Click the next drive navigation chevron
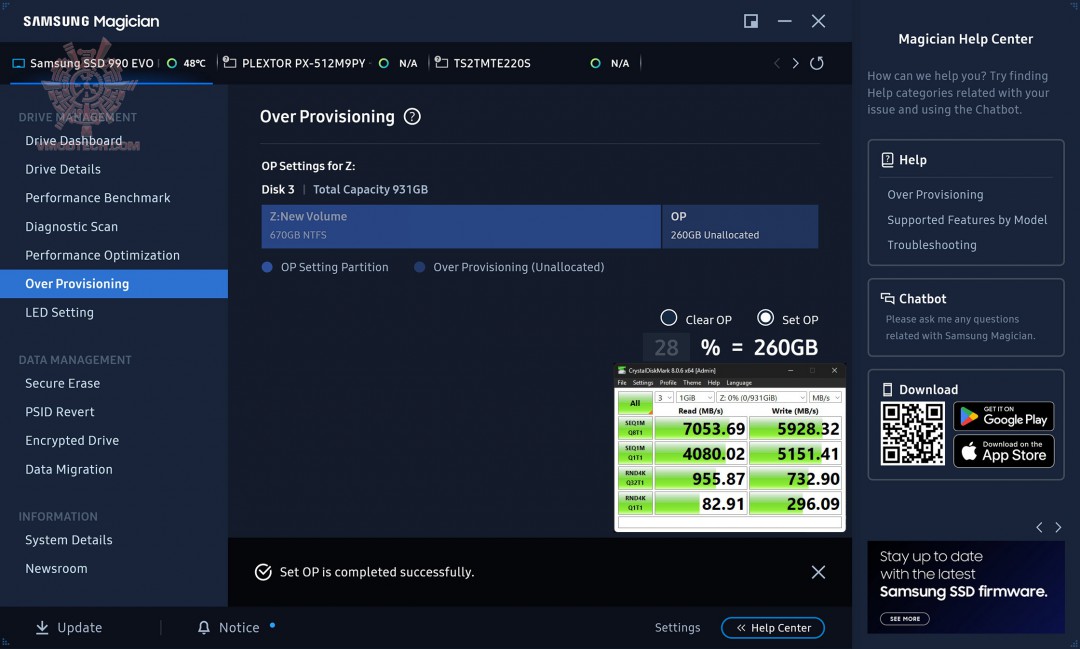 point(795,62)
